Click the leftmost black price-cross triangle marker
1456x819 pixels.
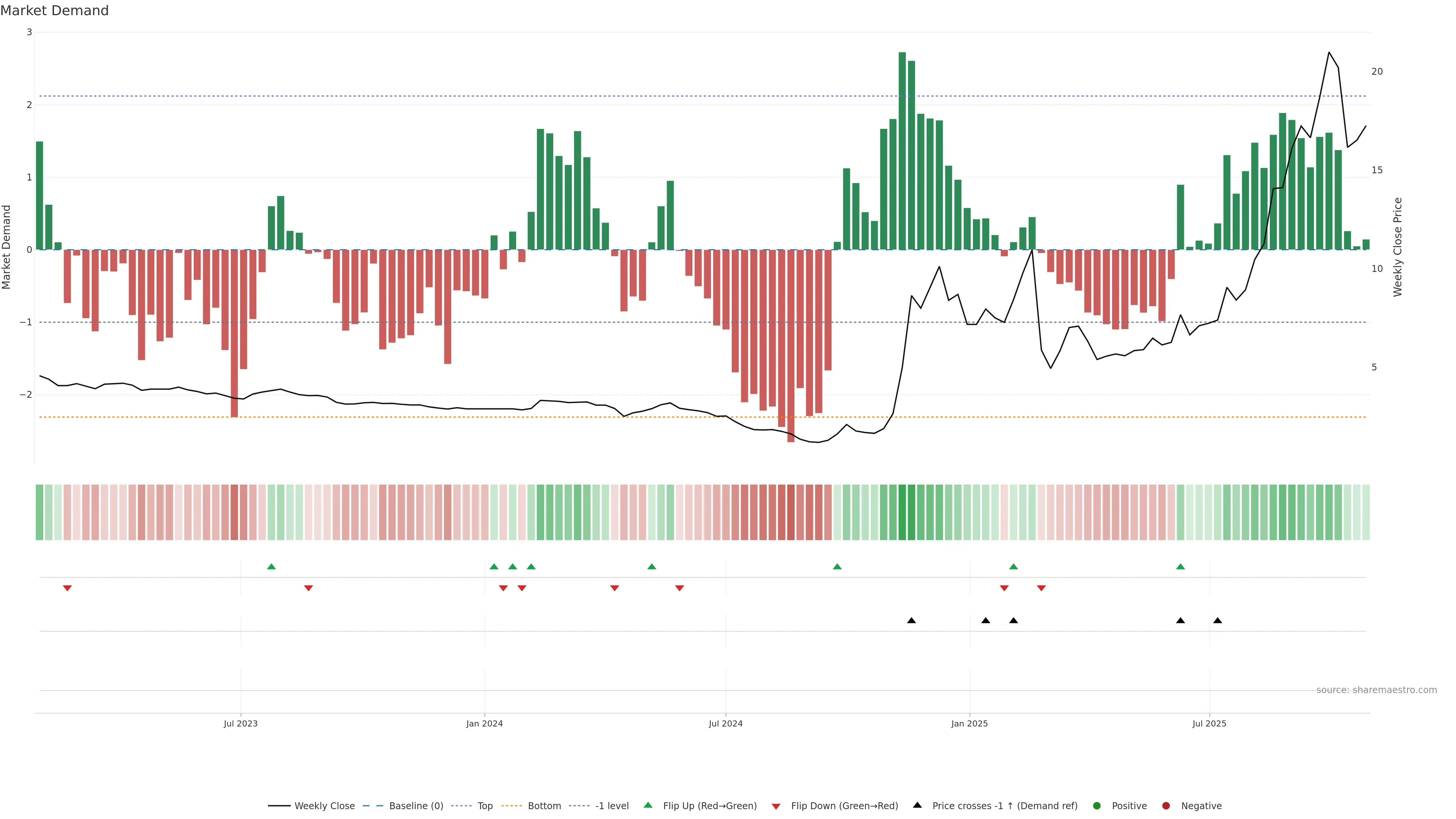click(x=911, y=621)
